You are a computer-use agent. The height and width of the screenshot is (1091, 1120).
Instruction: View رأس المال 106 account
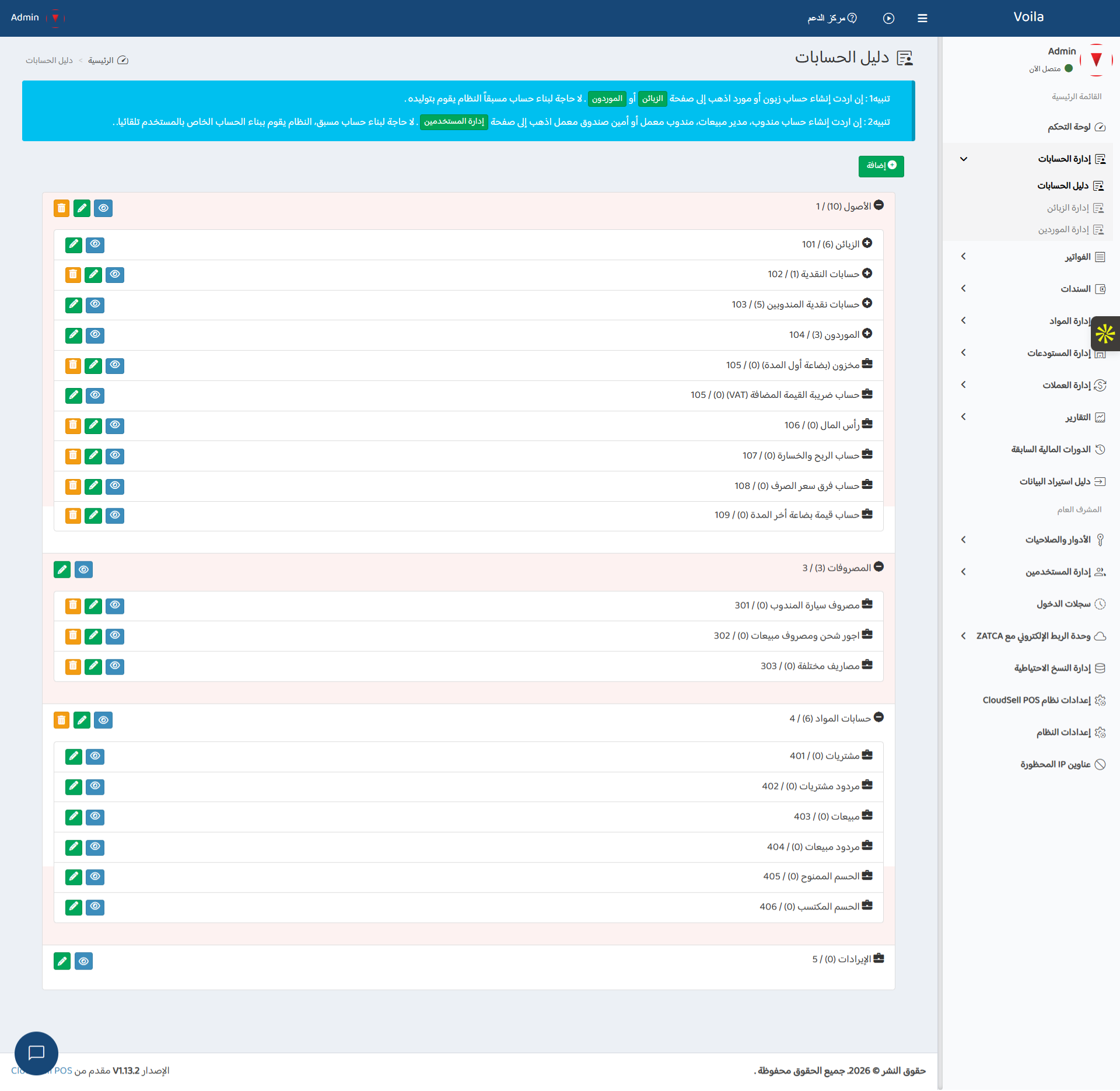pos(115,425)
